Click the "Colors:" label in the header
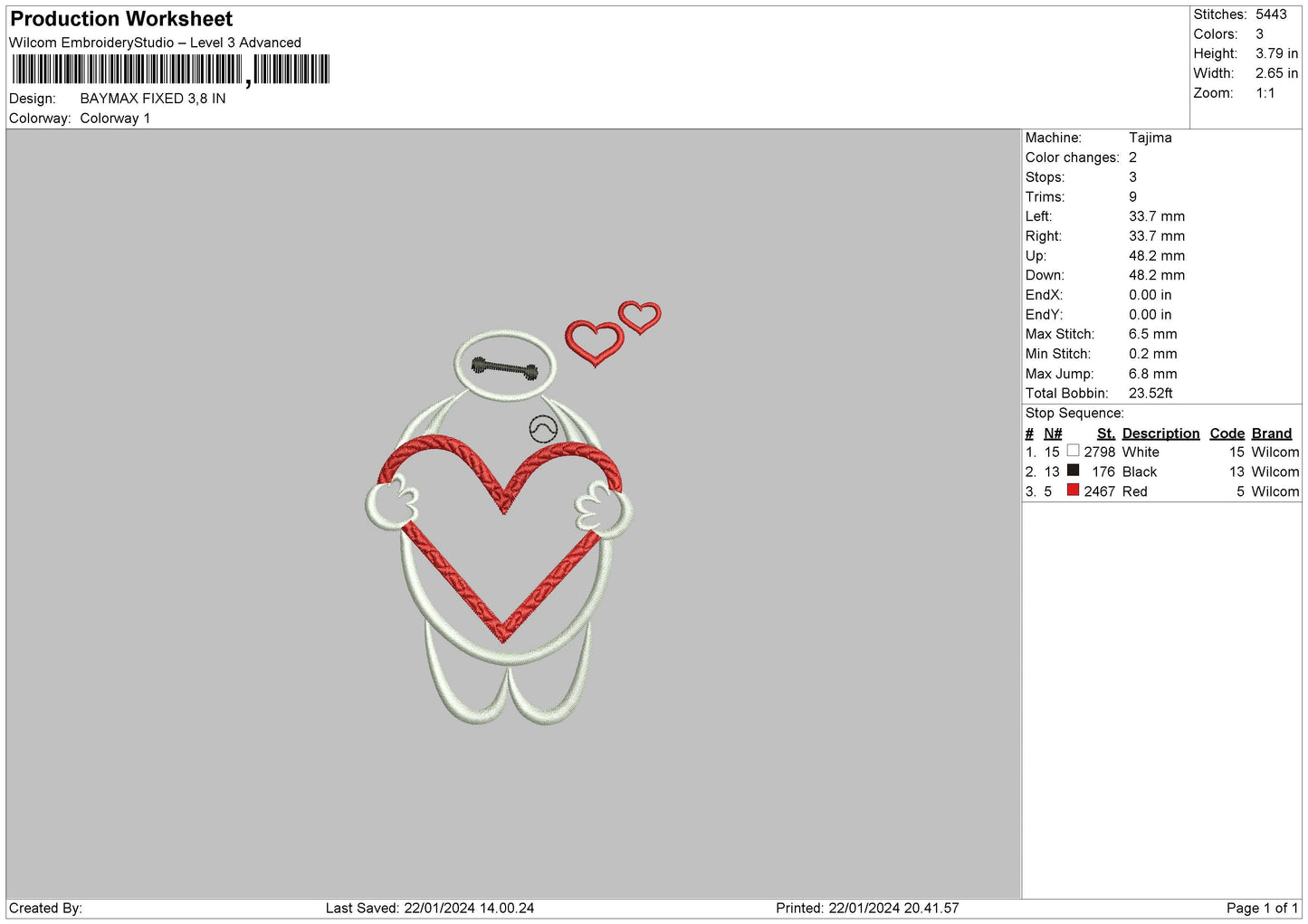The image size is (1308, 924). (1216, 34)
